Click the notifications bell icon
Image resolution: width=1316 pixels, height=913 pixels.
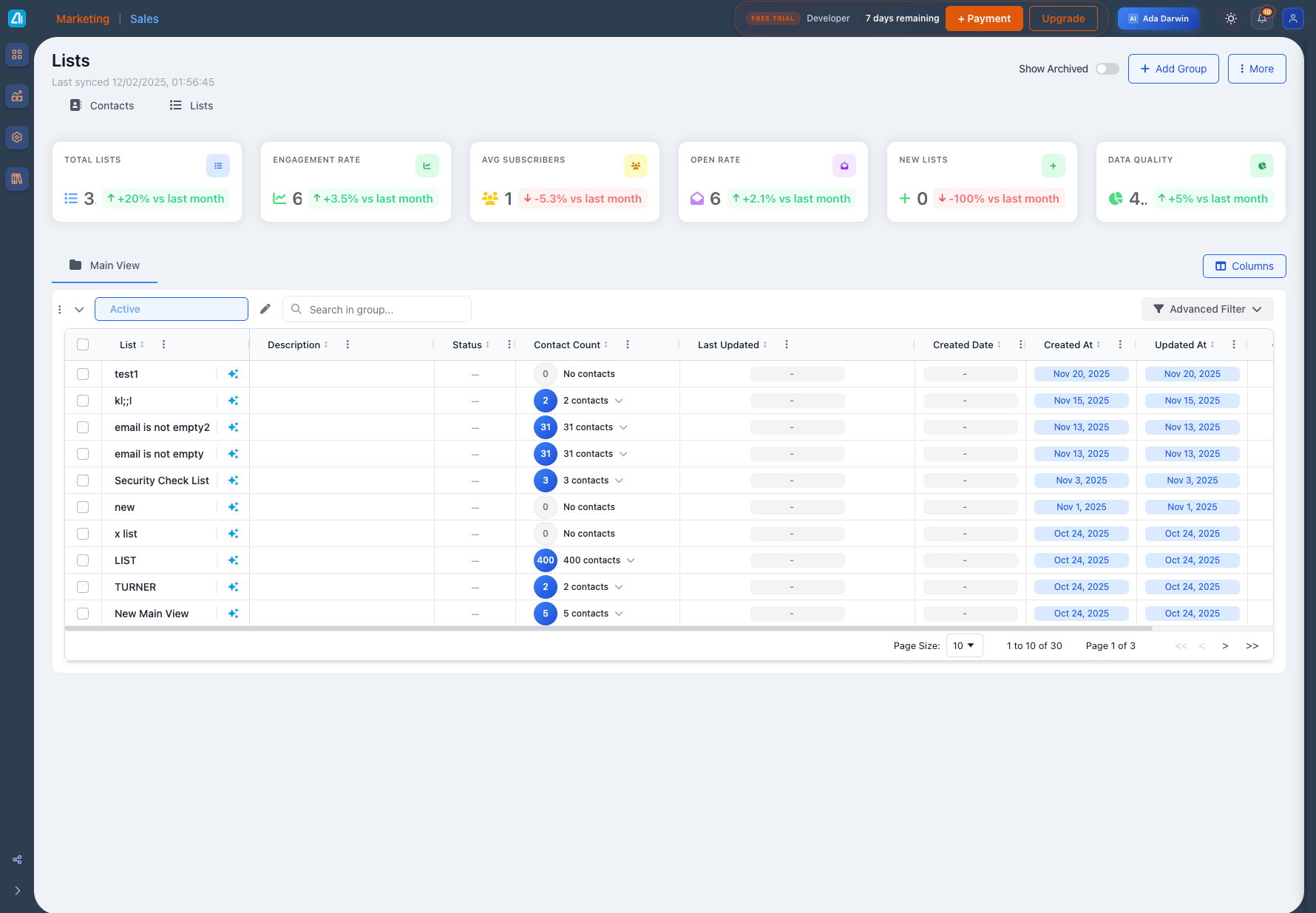click(1262, 18)
